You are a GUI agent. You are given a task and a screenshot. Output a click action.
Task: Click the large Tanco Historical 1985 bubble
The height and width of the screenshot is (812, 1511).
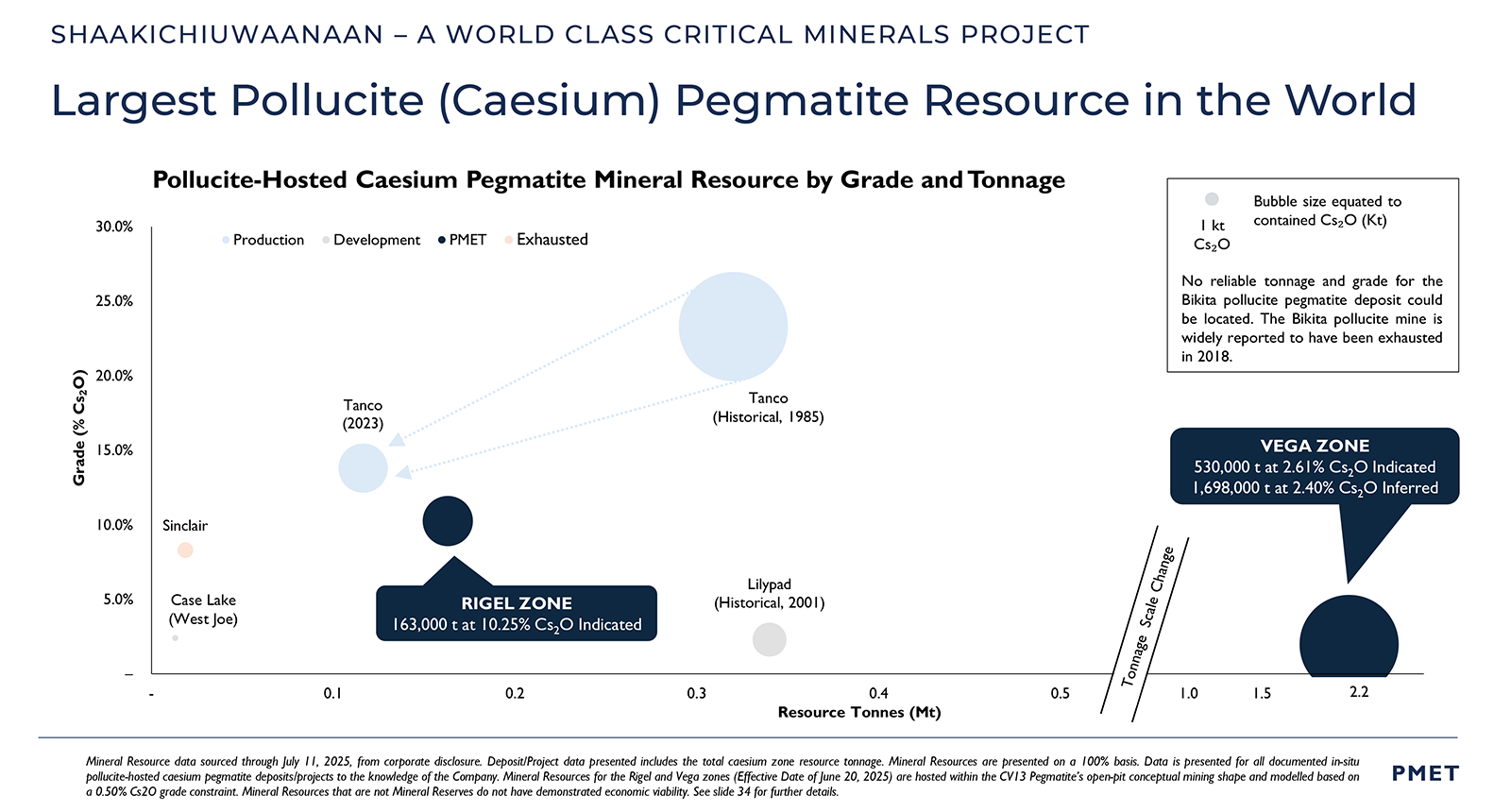pyautogui.click(x=733, y=327)
